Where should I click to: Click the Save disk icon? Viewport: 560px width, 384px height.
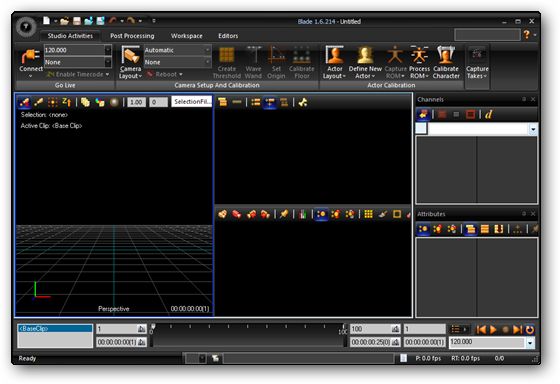[76, 21]
